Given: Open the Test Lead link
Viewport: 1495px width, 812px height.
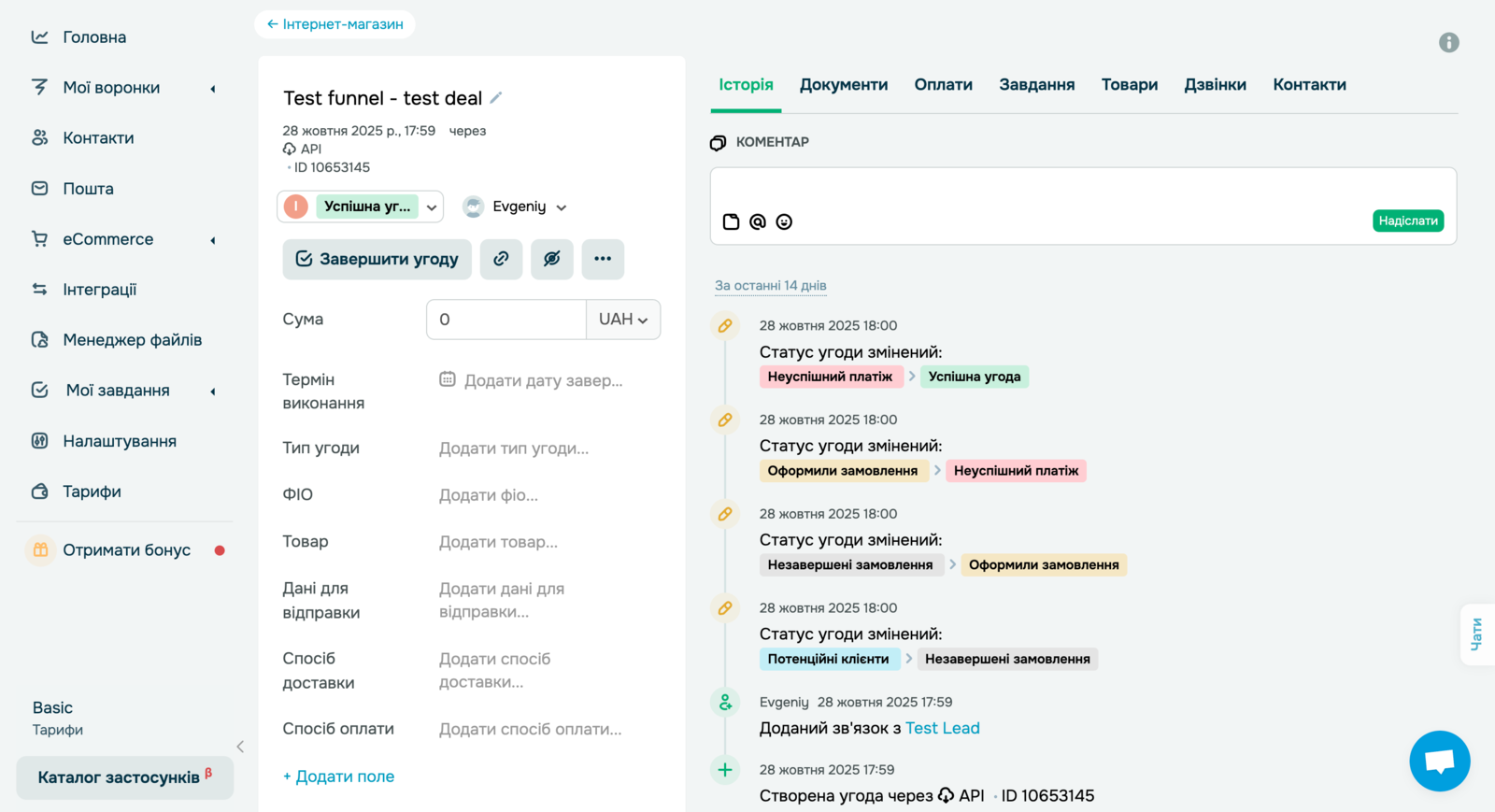Looking at the screenshot, I should click(942, 728).
